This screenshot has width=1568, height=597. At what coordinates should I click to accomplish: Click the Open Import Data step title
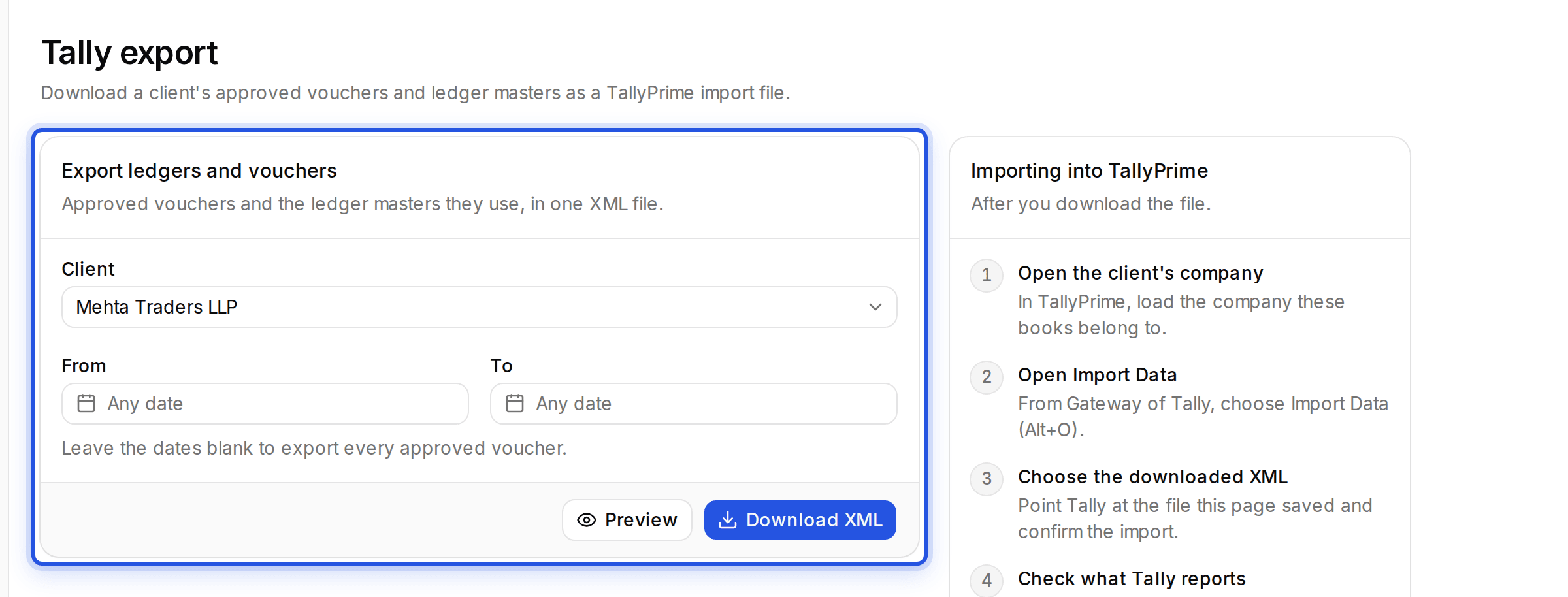pyautogui.click(x=1098, y=375)
